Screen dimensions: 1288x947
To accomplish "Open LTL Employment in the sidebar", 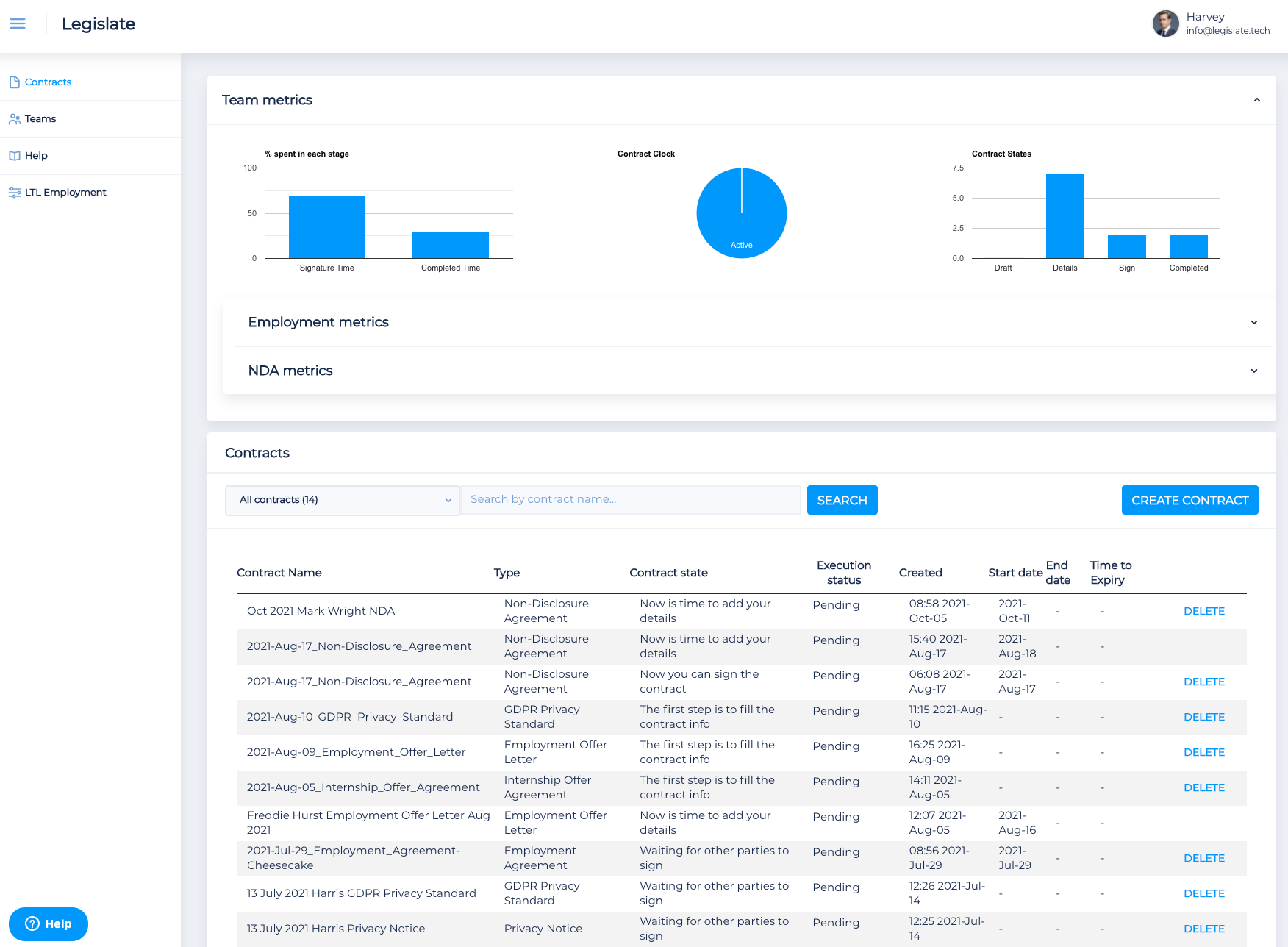I will (65, 193).
